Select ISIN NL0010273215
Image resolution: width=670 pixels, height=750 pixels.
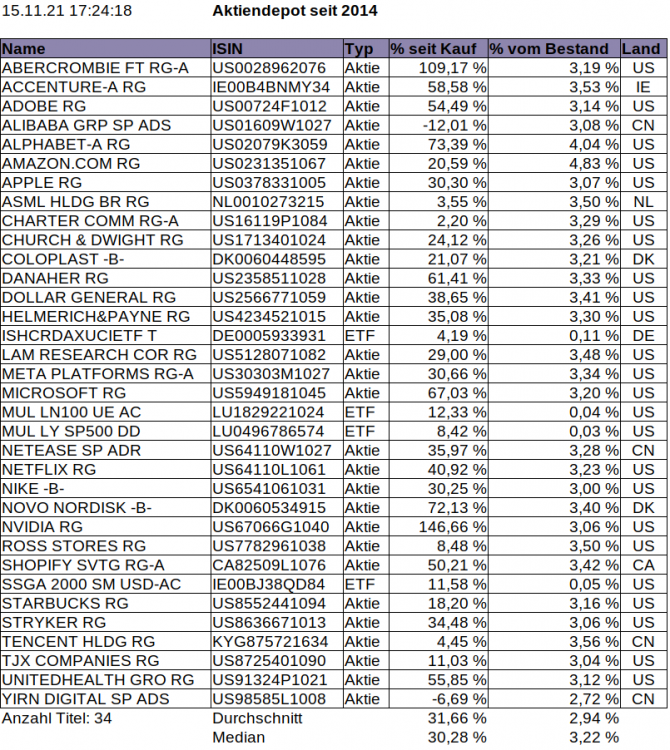tap(276, 202)
